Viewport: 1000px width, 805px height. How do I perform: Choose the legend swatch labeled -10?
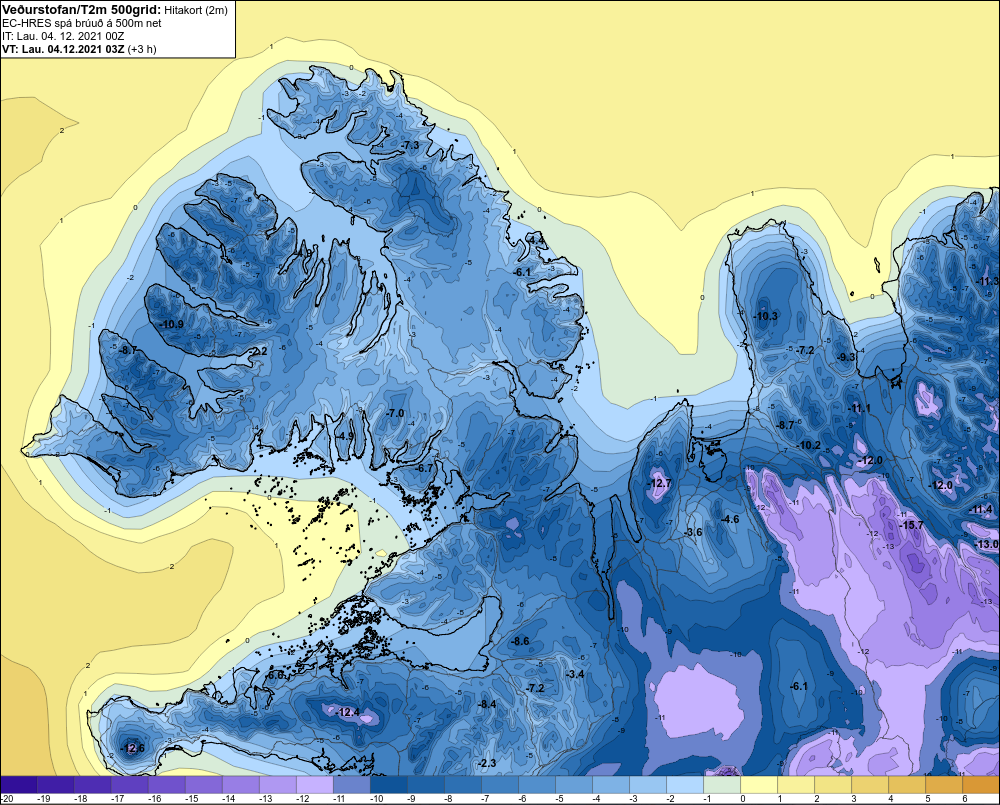point(389,785)
